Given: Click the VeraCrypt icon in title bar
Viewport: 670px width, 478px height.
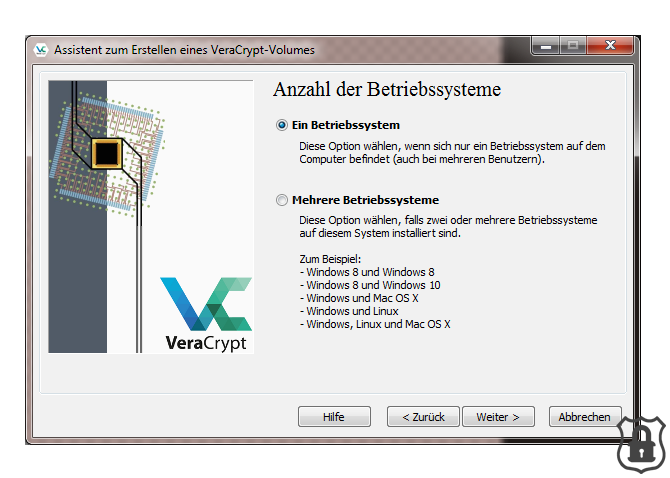Looking at the screenshot, I should pos(41,50).
